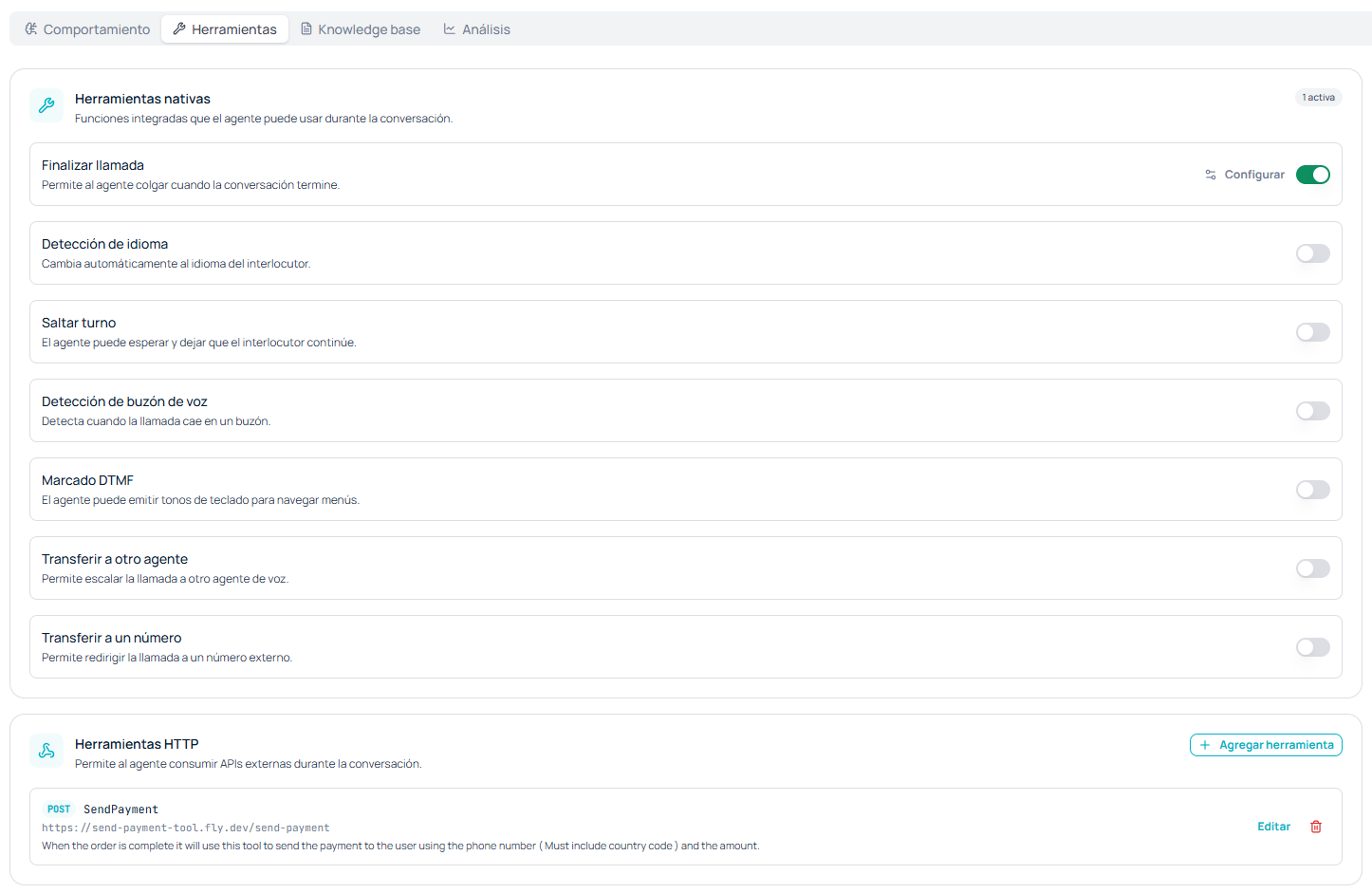Click the webhook icon beside Herramientas HTTP

coord(46,751)
